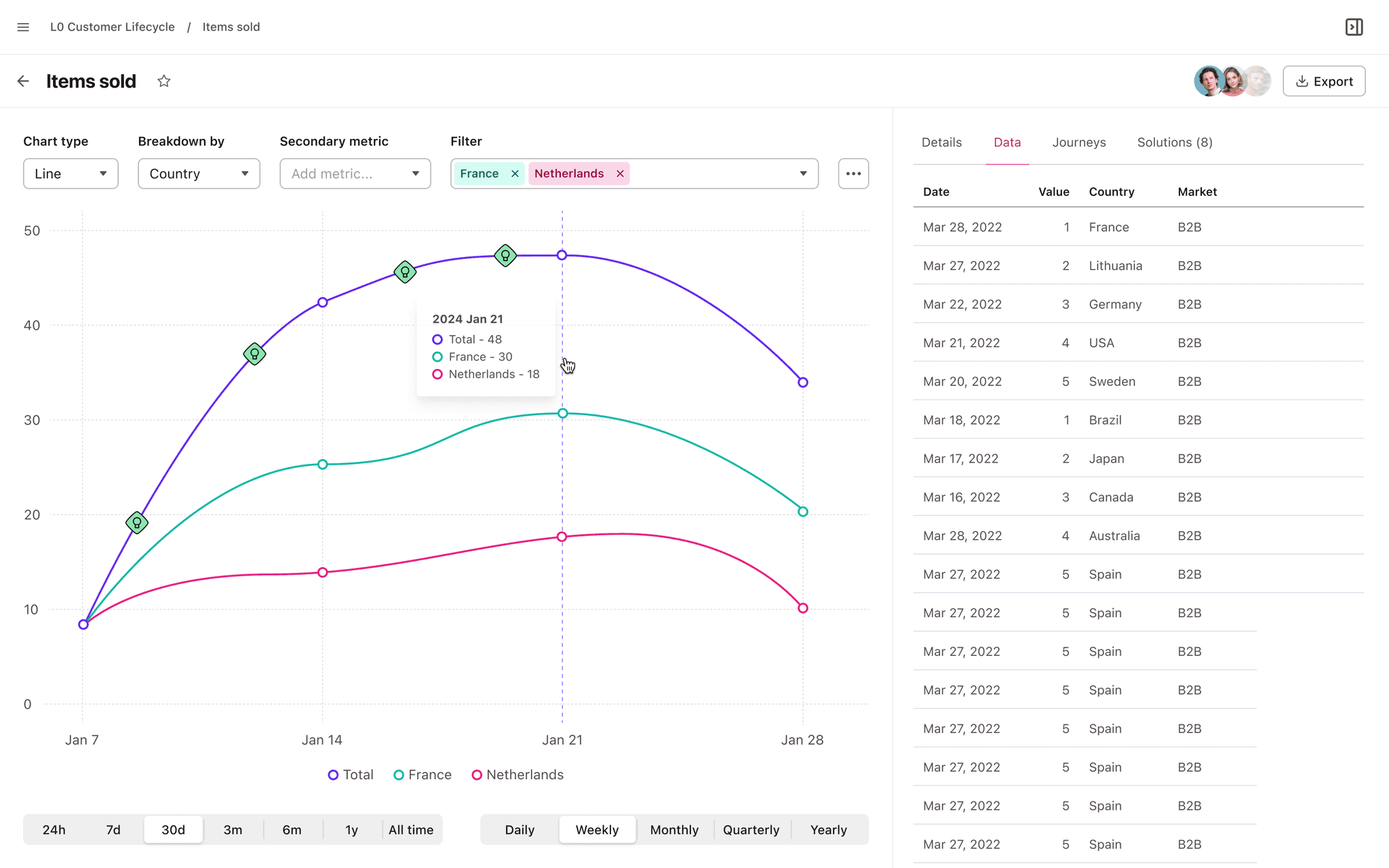1389x868 pixels.
Task: Click the highest lightbulb marker on Total line
Action: (x=505, y=256)
